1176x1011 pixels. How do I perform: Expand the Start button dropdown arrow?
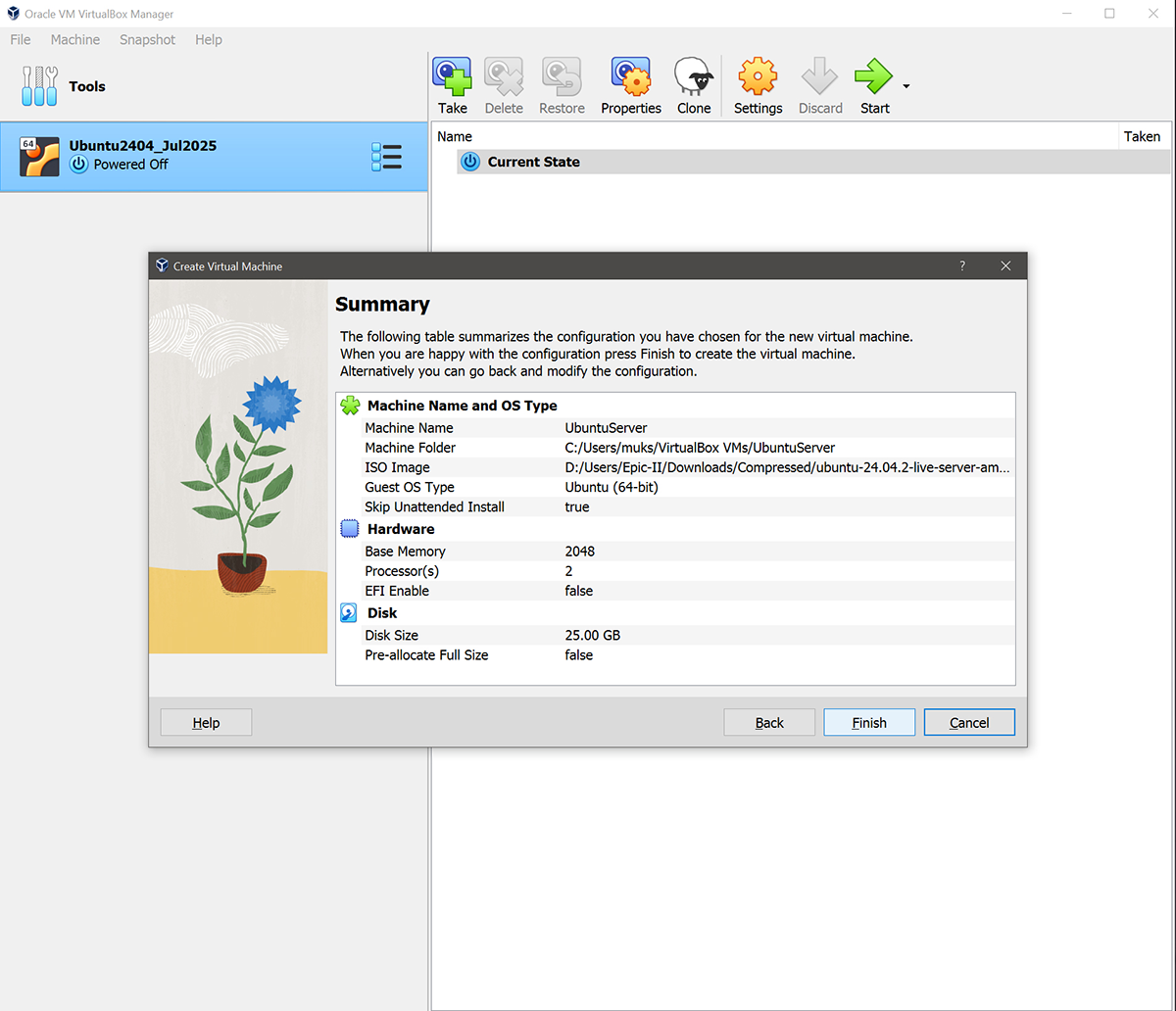coord(906,86)
